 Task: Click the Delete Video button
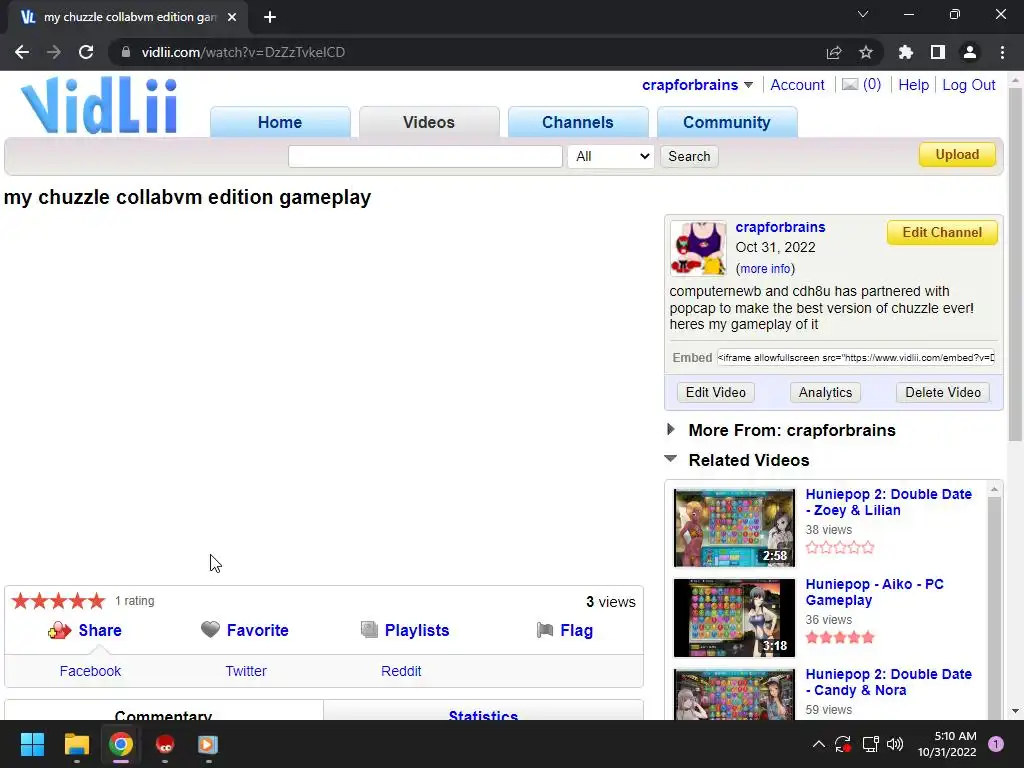click(943, 392)
